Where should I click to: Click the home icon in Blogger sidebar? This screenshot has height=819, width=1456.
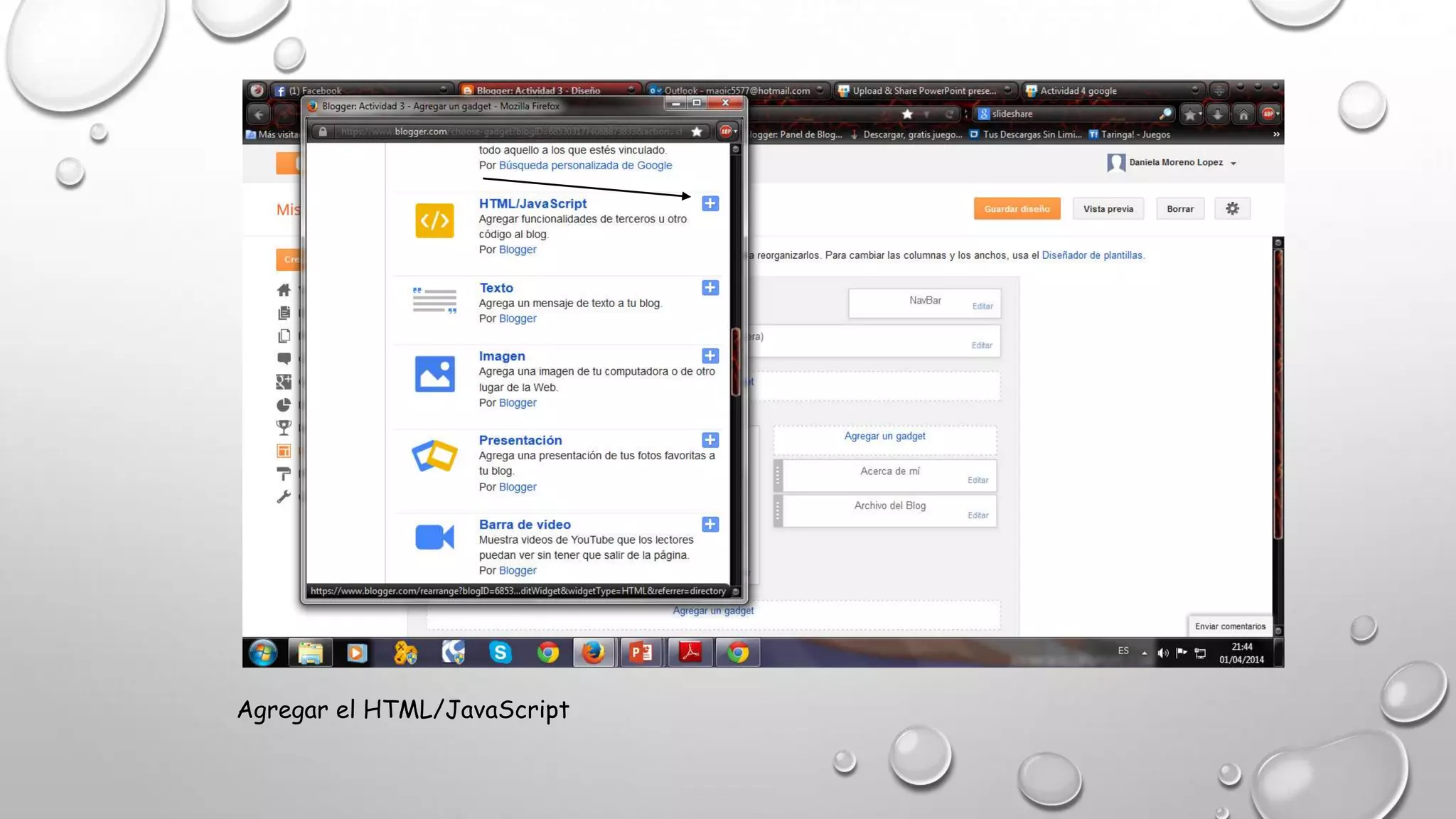coord(284,290)
